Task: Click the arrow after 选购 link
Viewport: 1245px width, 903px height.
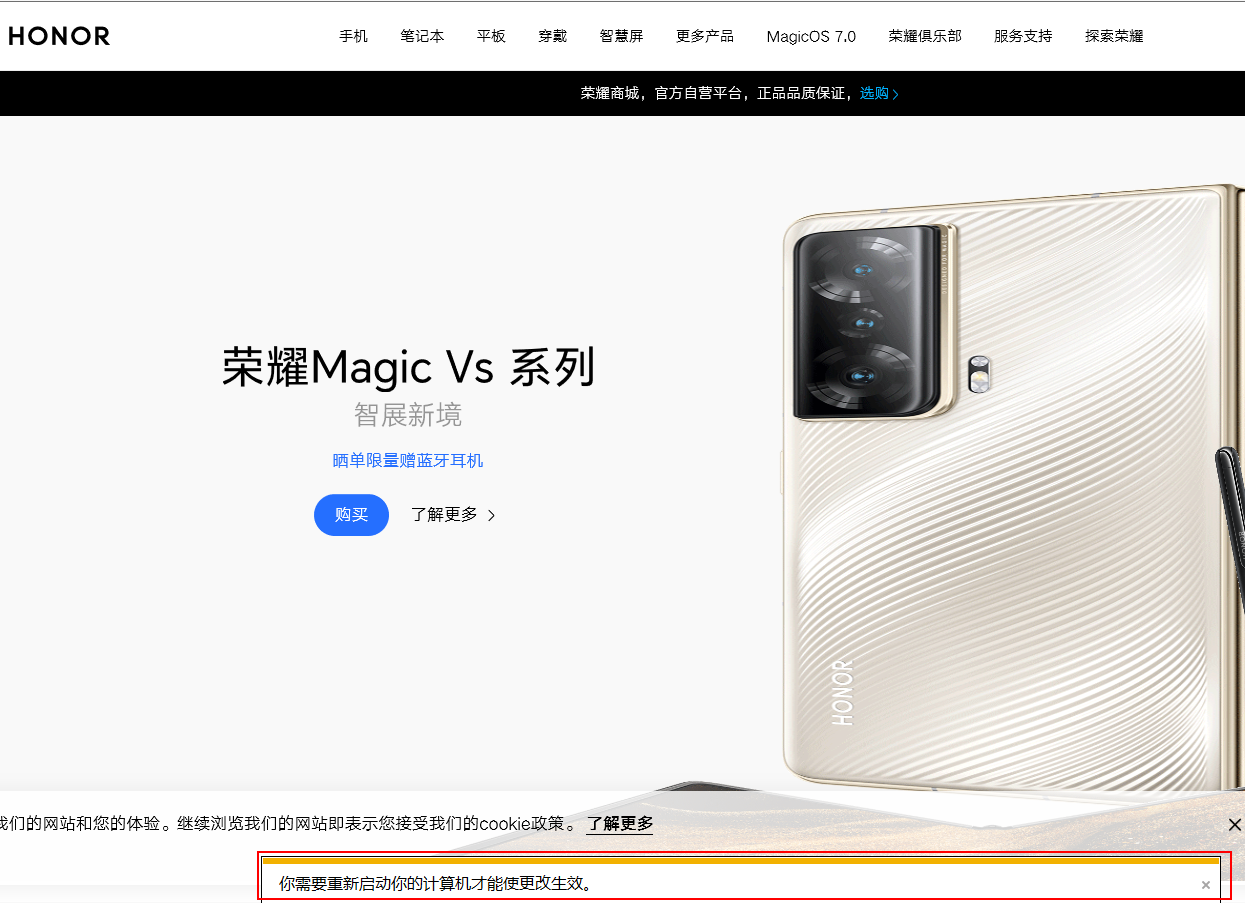Action: click(x=895, y=94)
